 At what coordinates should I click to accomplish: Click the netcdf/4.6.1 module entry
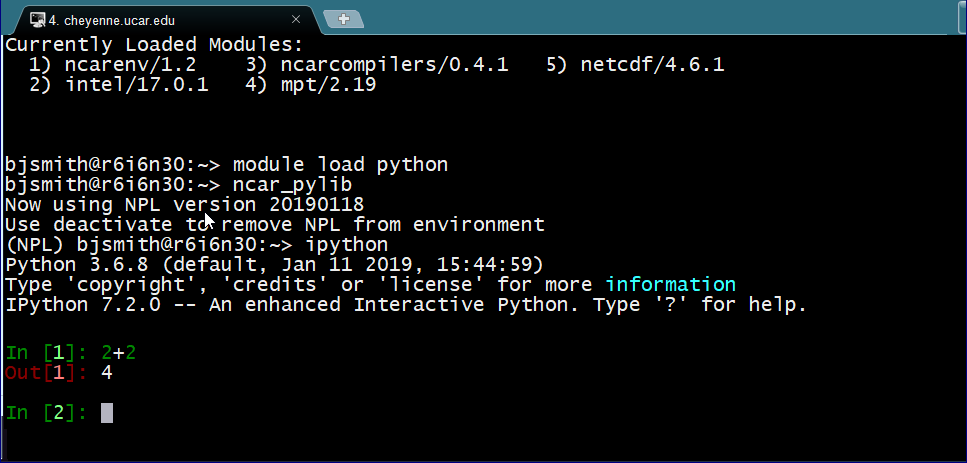652,65
